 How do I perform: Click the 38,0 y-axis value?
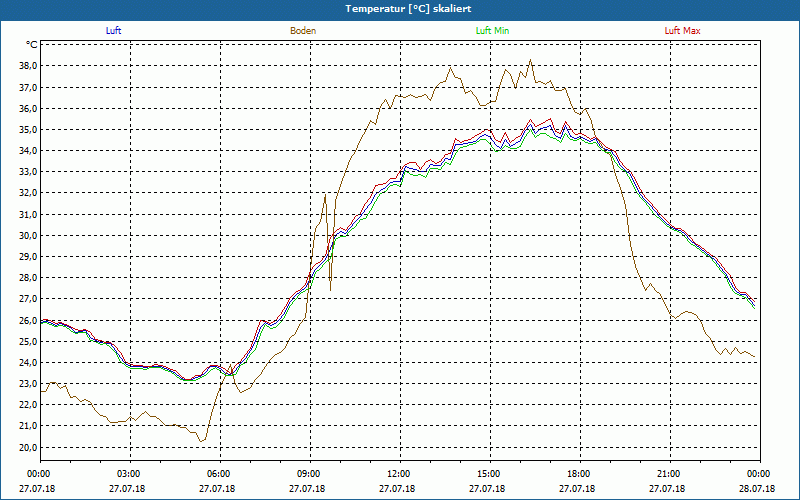pos(28,66)
